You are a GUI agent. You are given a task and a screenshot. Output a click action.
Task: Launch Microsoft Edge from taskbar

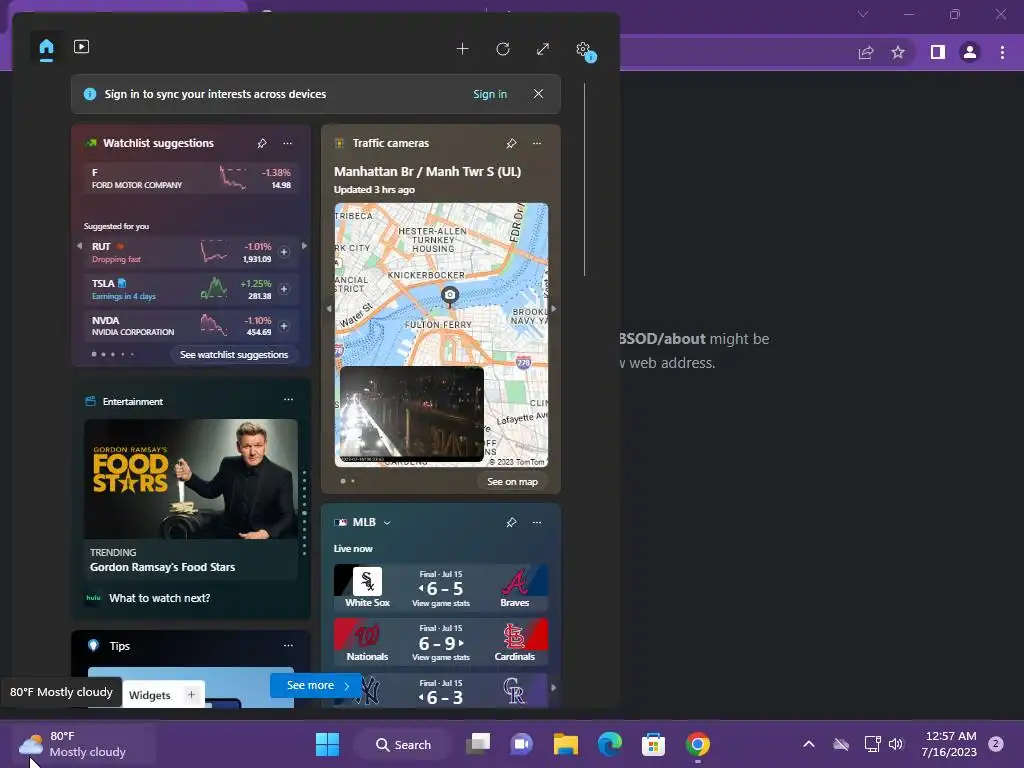click(x=610, y=744)
